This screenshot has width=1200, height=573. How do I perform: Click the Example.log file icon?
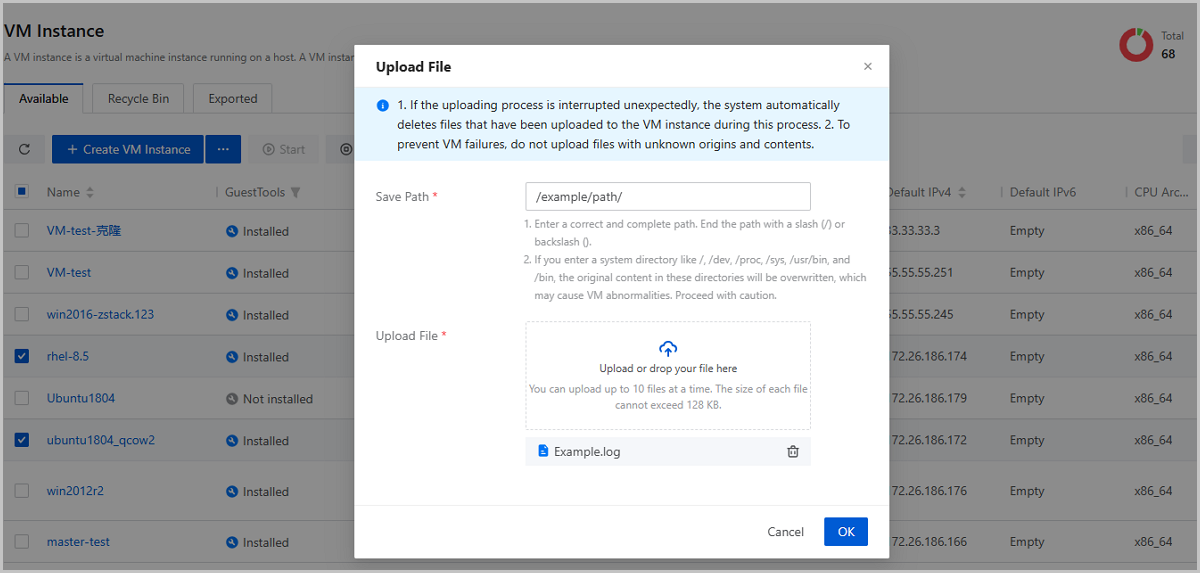543,452
